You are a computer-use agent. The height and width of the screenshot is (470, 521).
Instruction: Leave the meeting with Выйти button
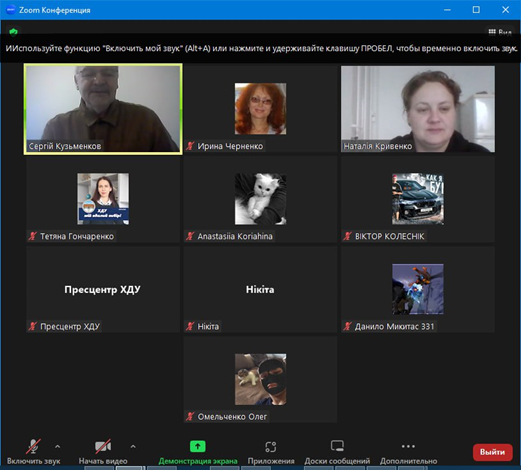pyautogui.click(x=492, y=452)
